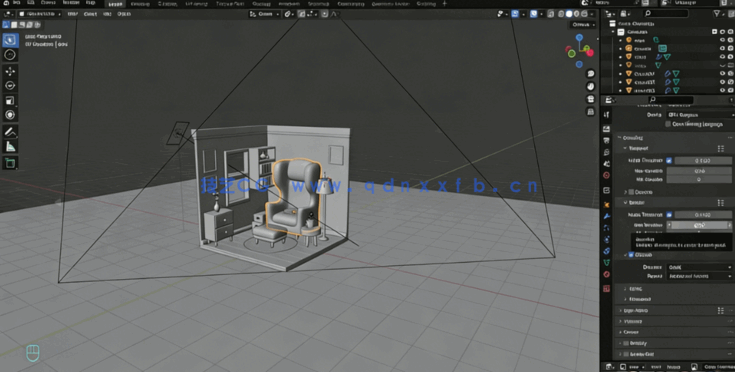Open the File menu

pyautogui.click(x=17, y=3)
